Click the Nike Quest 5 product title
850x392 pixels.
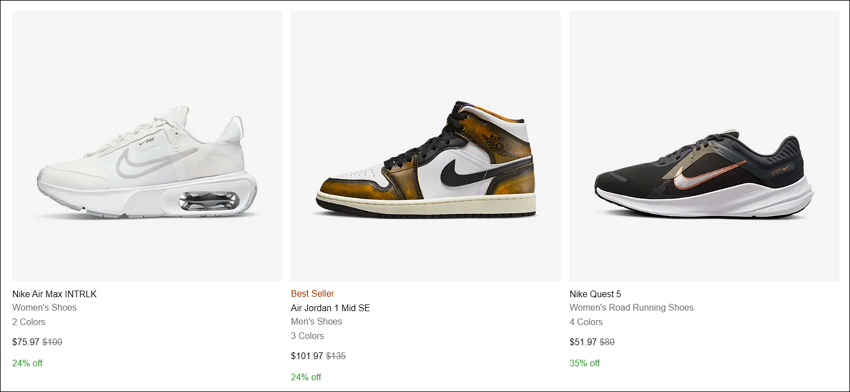[x=595, y=294]
